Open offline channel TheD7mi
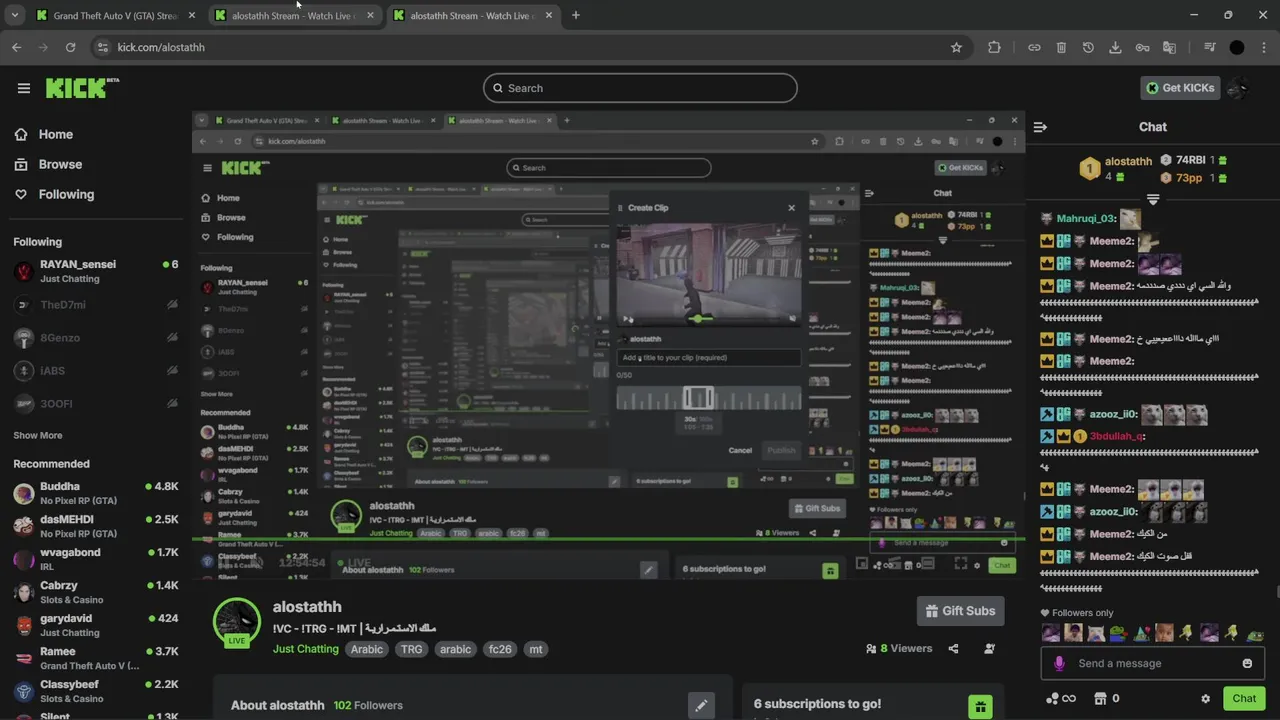The image size is (1280, 720). point(96,305)
